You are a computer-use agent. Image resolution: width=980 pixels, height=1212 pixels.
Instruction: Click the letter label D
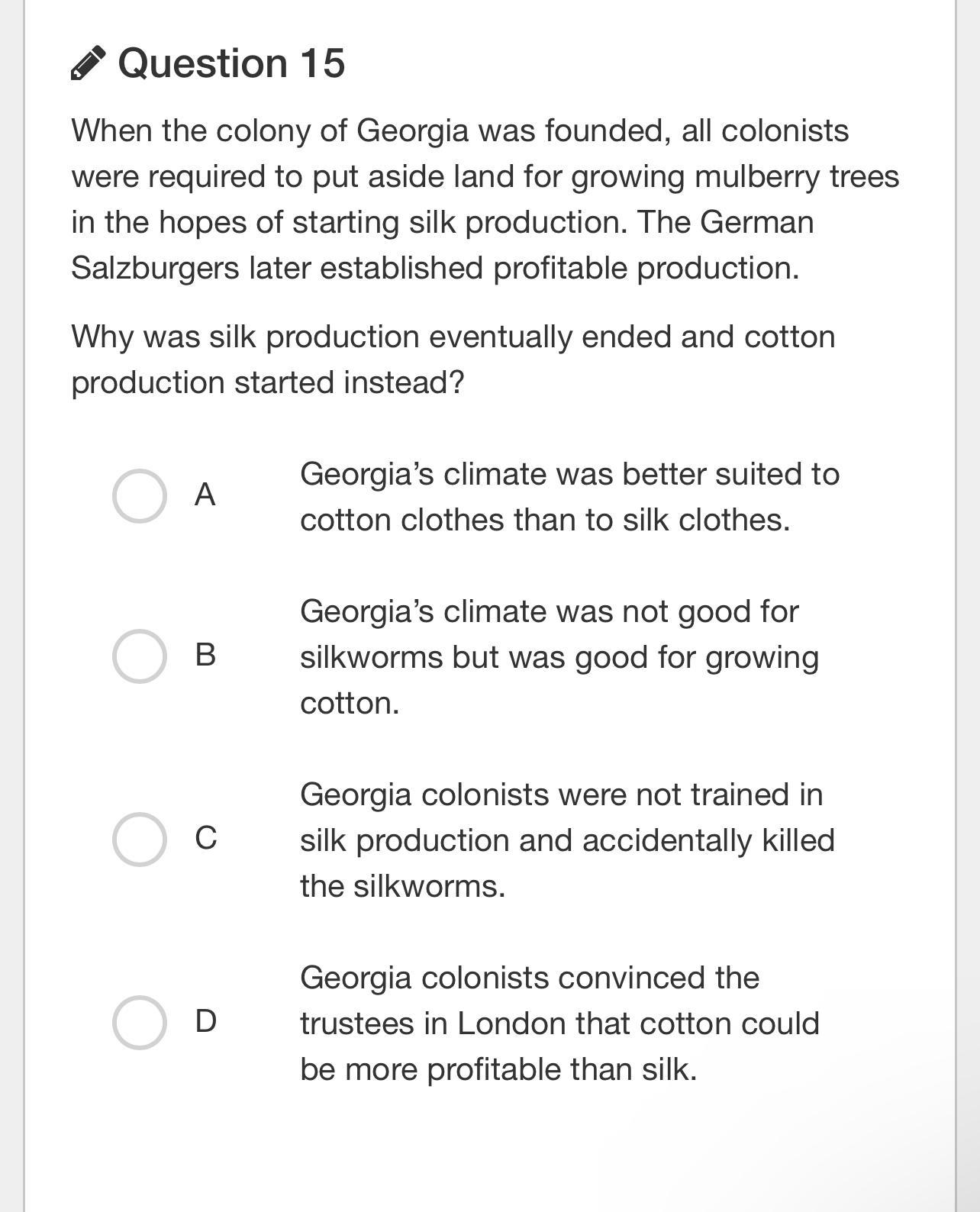(206, 1021)
